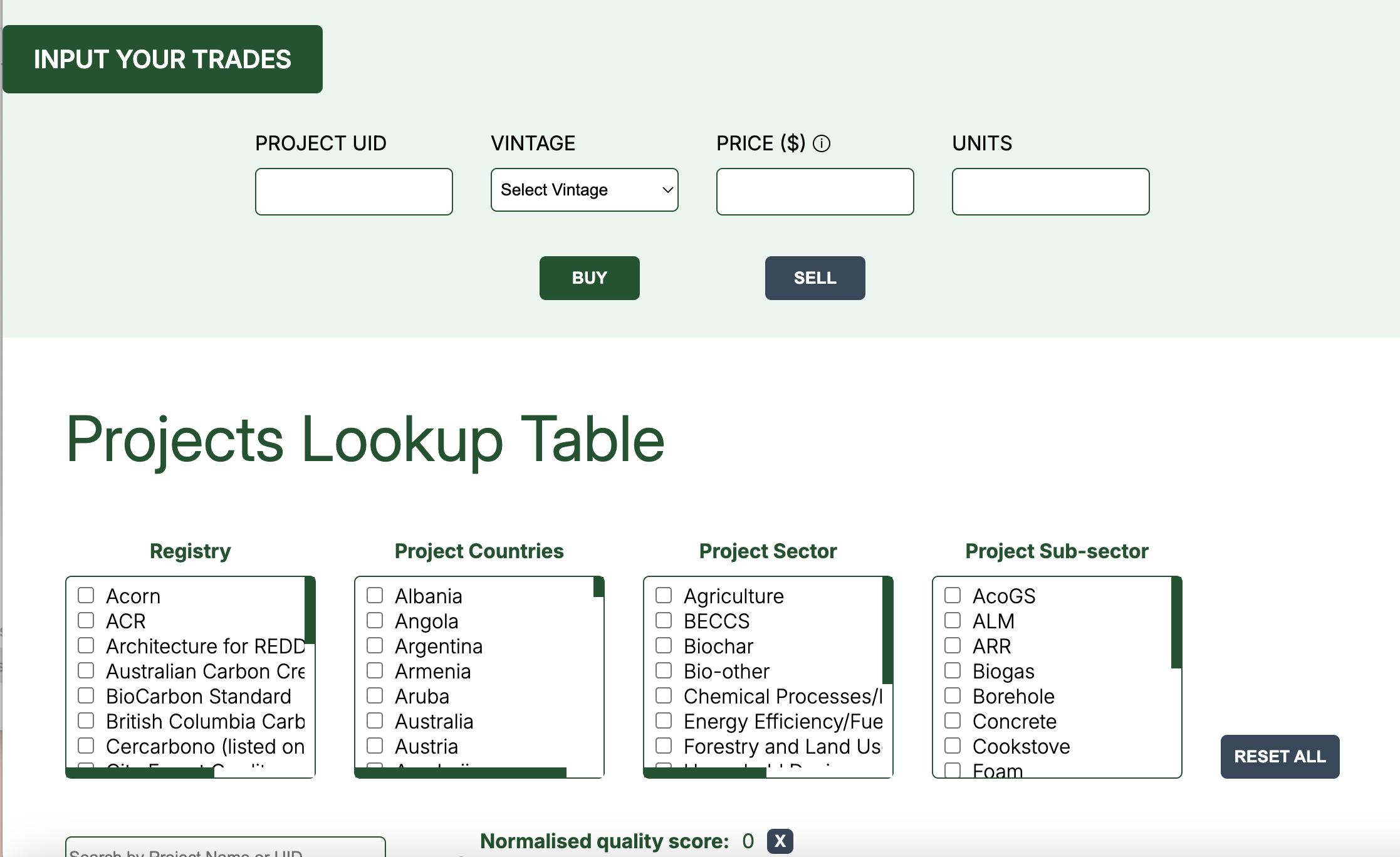Click the SELL action icon button
The width and height of the screenshot is (1400, 857).
(814, 278)
